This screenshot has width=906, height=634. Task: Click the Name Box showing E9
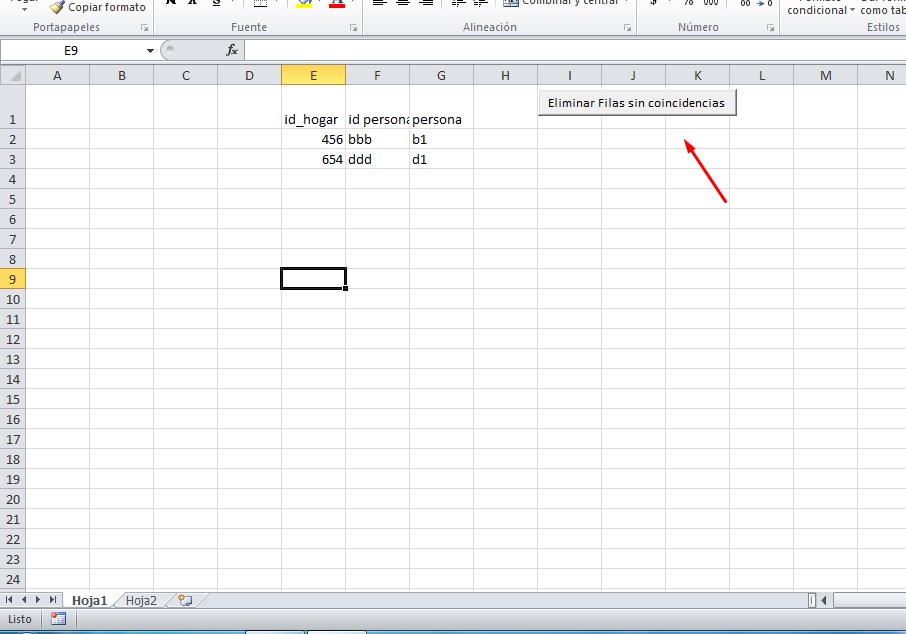pos(71,51)
